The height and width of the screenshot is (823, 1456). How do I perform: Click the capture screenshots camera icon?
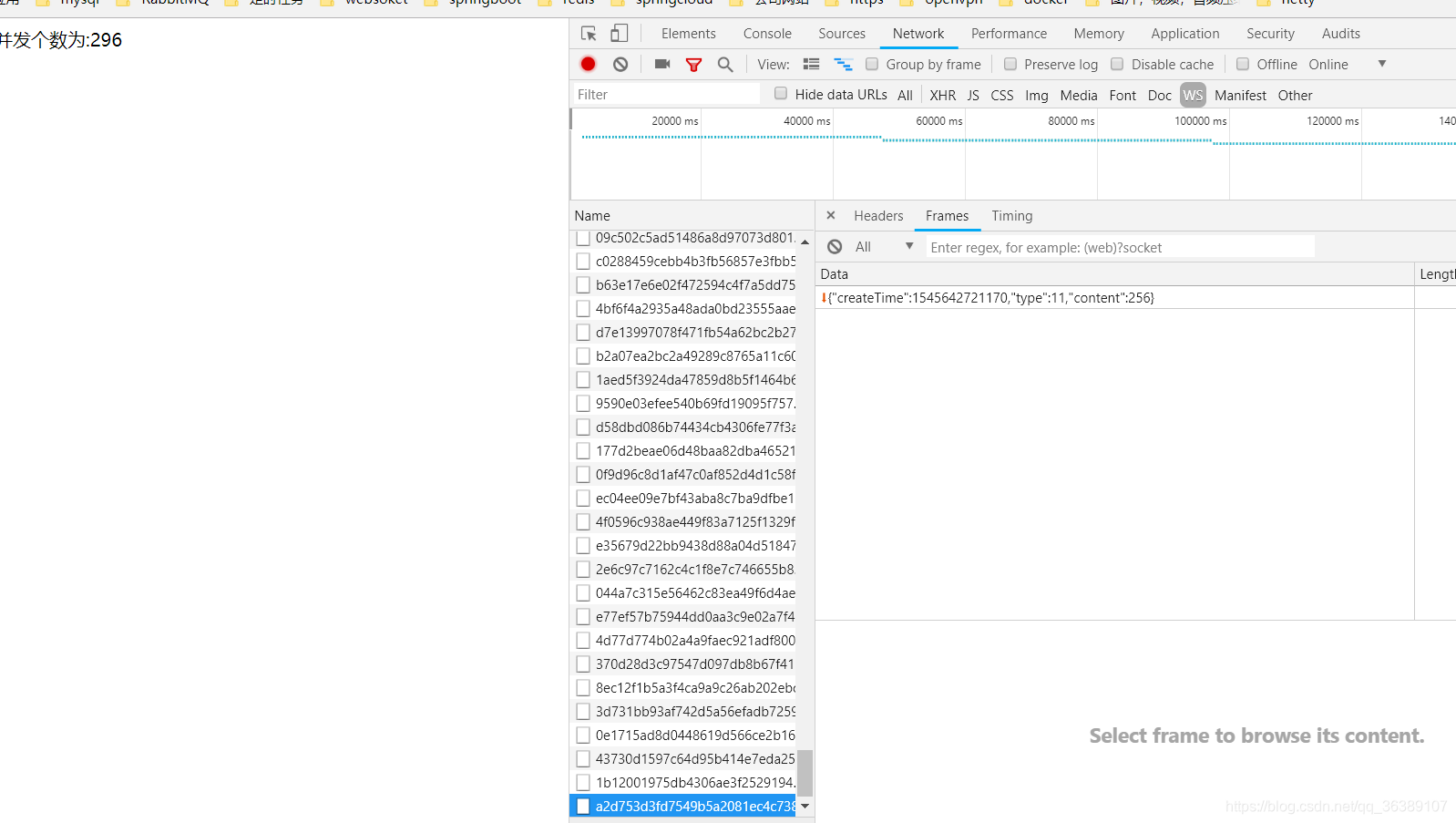click(x=662, y=64)
